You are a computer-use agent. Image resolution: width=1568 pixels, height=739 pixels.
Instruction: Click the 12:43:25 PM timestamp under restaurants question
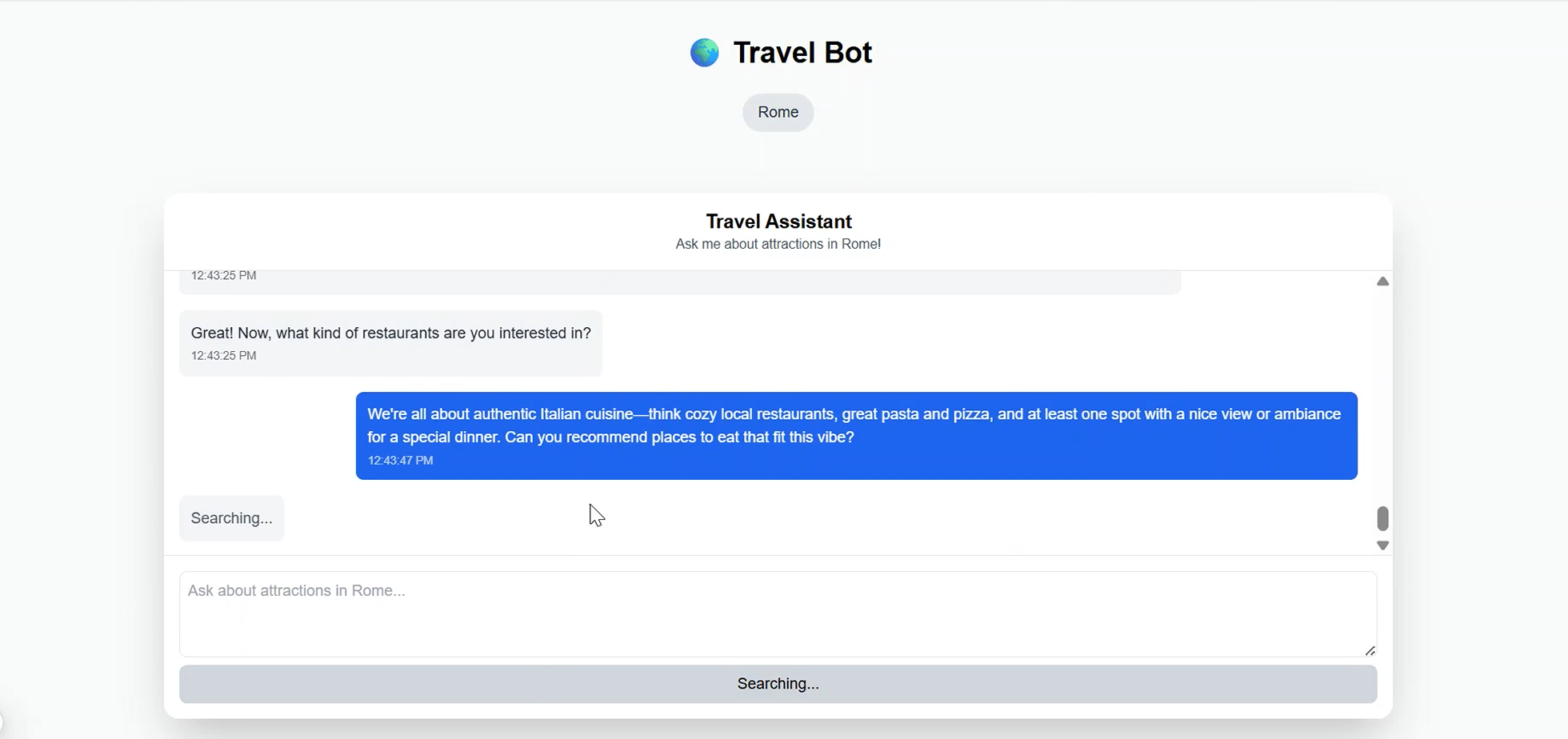coord(224,356)
